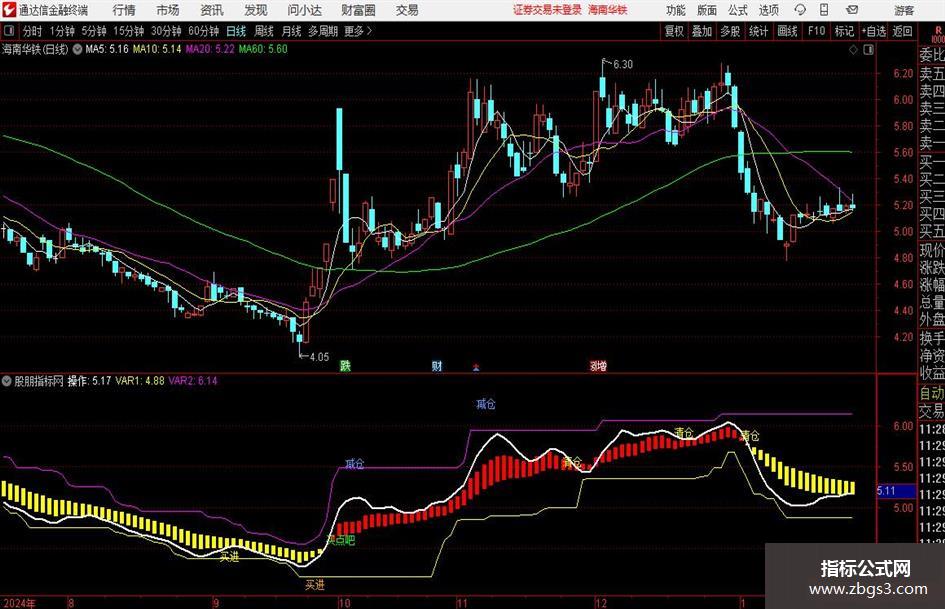Viewport: 945px width, 609px height.
Task: Click the VAR1: 4.88 indicator value
Action: coord(140,381)
